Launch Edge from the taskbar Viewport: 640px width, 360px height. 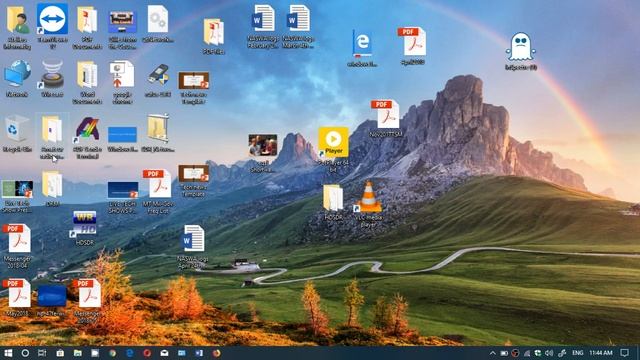pyautogui.click(x=130, y=353)
